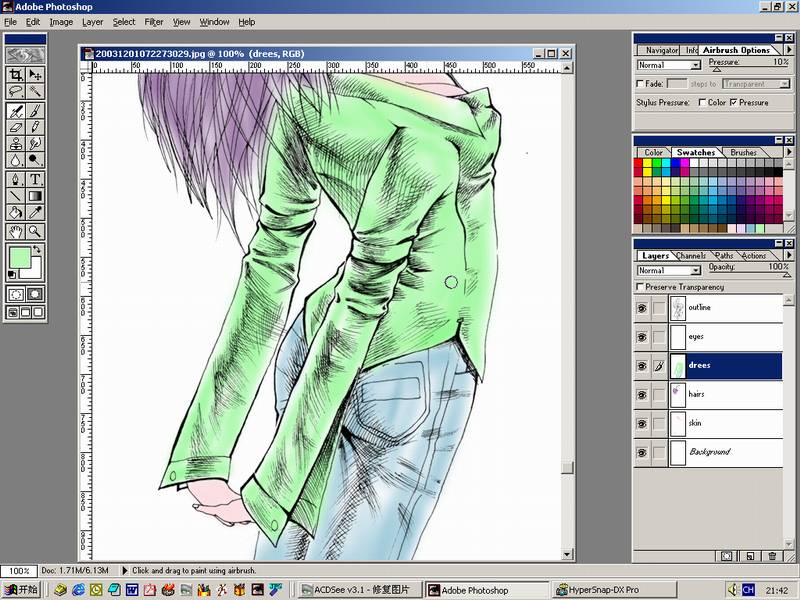Select the Blur (water drop) tool
Image resolution: width=800 pixels, height=600 pixels.
click(x=16, y=160)
